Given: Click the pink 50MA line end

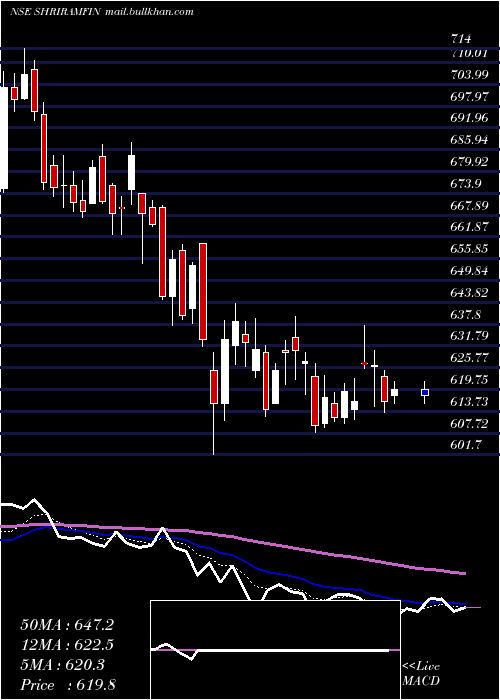Looking at the screenshot, I should 464,573.
